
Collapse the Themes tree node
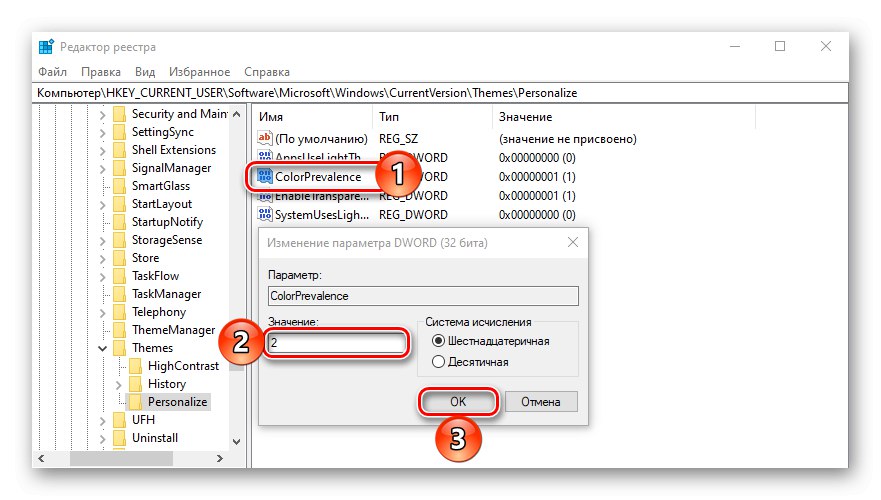coord(102,348)
